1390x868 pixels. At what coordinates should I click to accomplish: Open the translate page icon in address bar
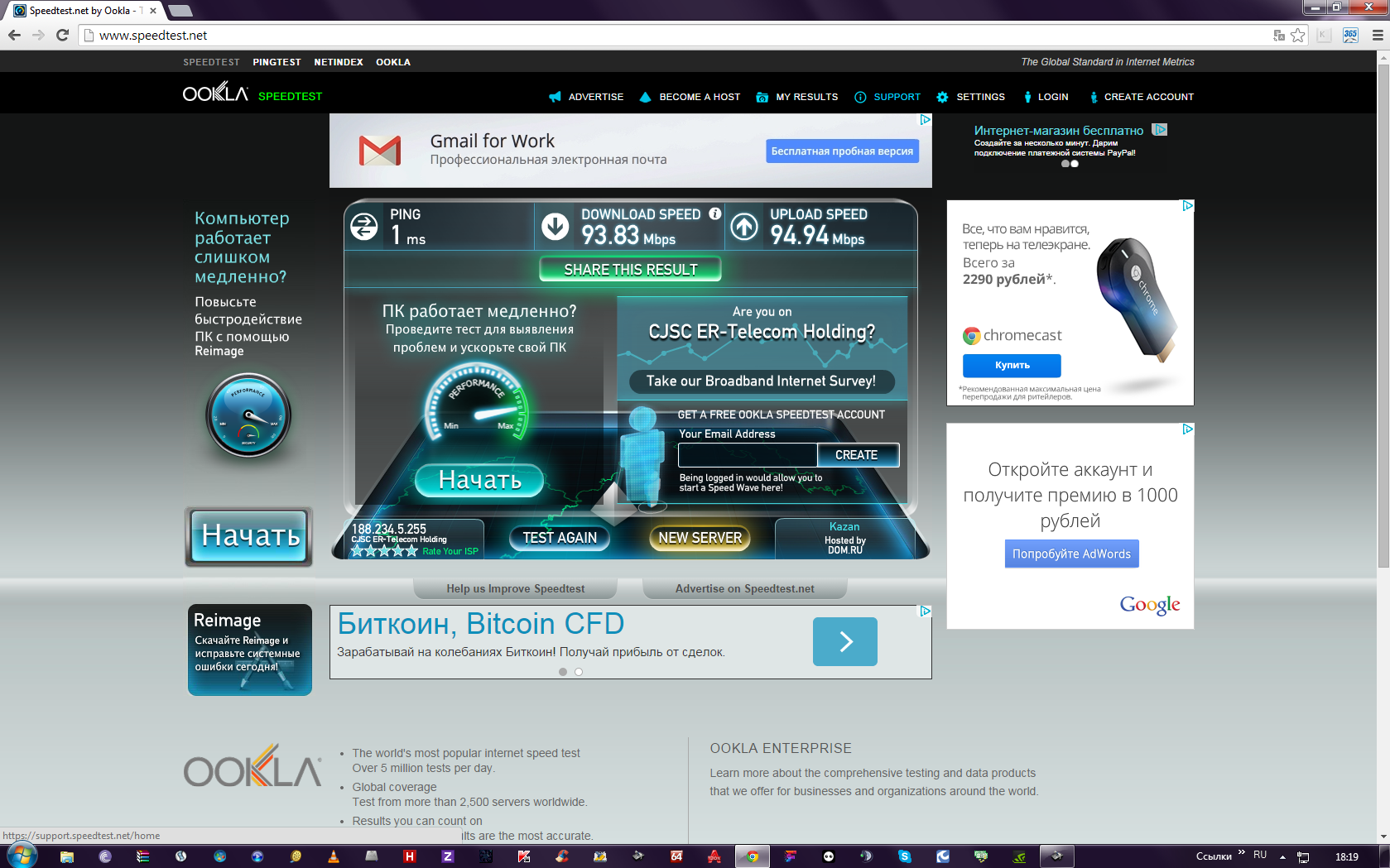[x=1279, y=35]
